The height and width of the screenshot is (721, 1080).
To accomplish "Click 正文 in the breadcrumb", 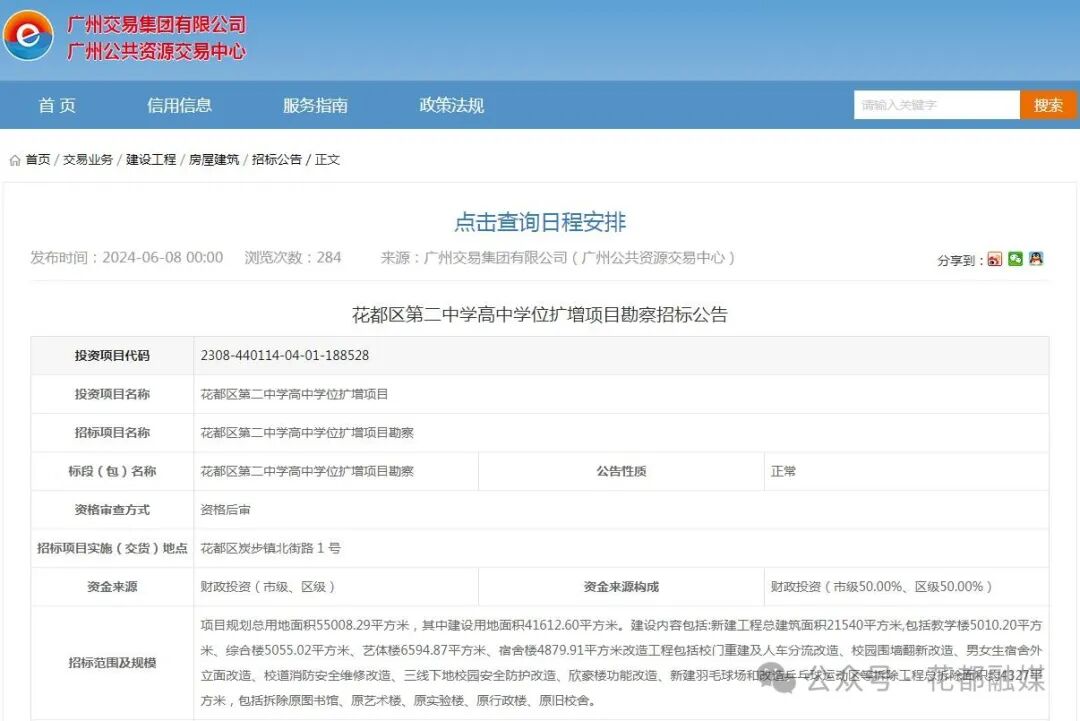I will click(327, 160).
